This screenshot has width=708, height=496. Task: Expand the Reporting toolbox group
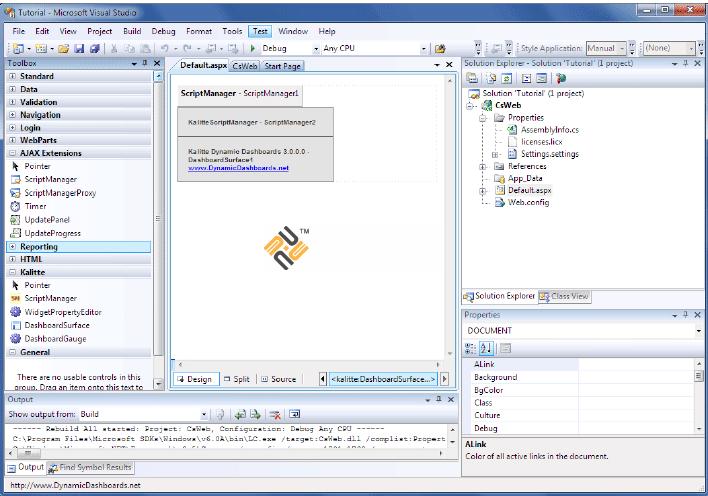pyautogui.click(x=13, y=247)
